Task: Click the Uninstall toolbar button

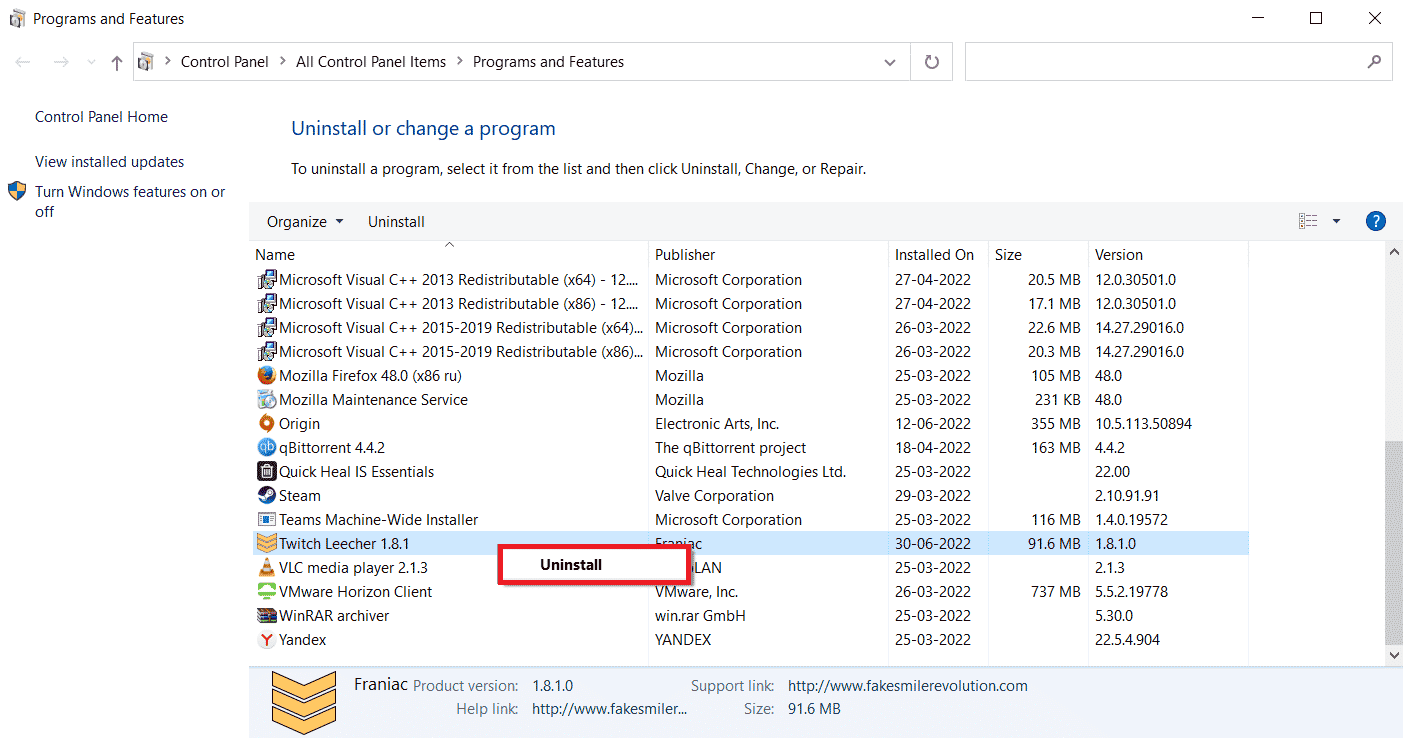Action: pos(396,222)
